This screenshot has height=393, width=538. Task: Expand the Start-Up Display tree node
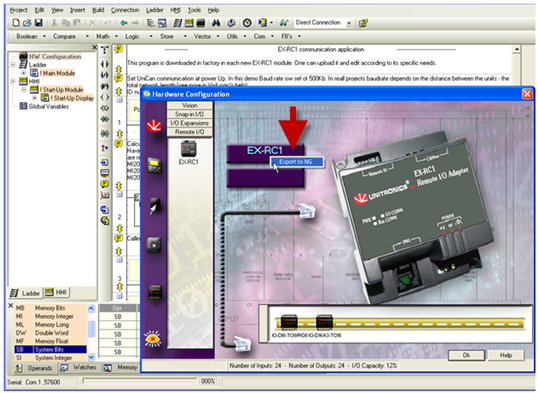click(35, 98)
